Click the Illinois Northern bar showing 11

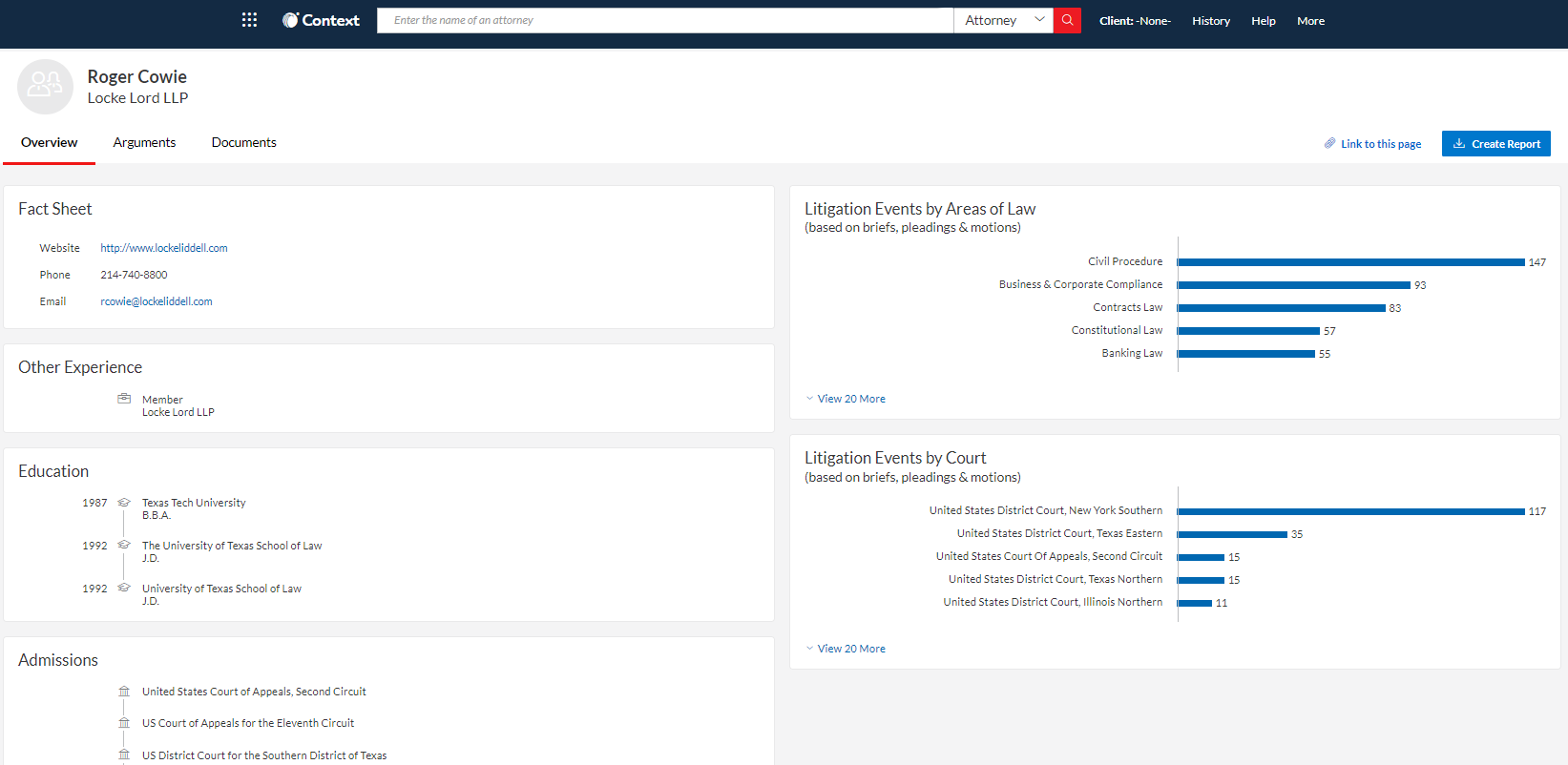[x=1195, y=603]
